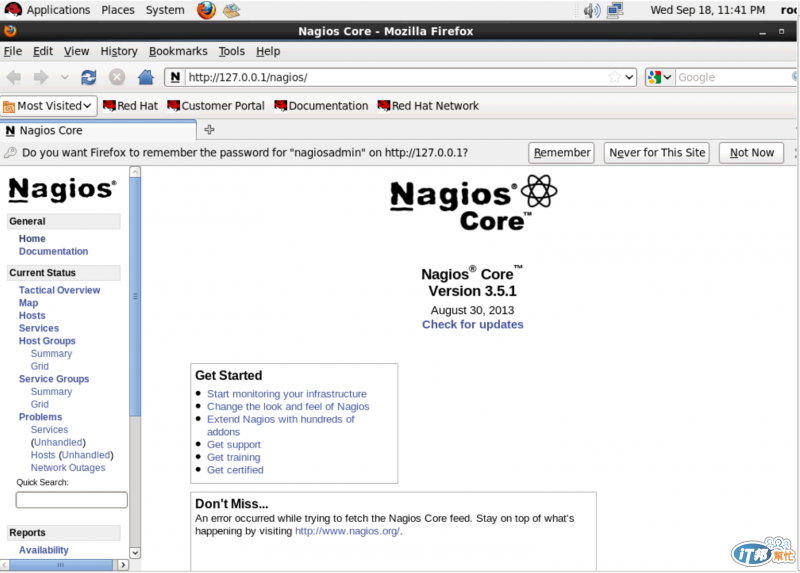
Task: Open a new tab with the plus icon
Action: [209, 130]
